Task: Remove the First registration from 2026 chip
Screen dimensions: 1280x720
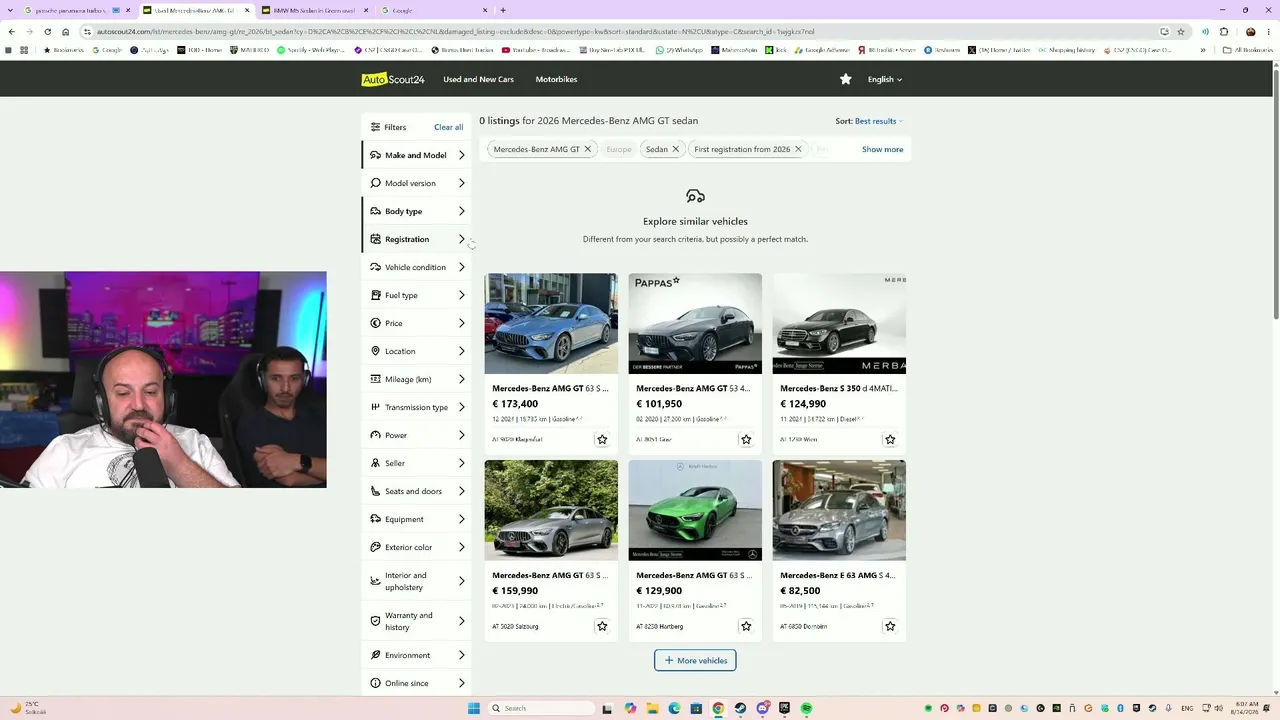Action: (x=798, y=149)
